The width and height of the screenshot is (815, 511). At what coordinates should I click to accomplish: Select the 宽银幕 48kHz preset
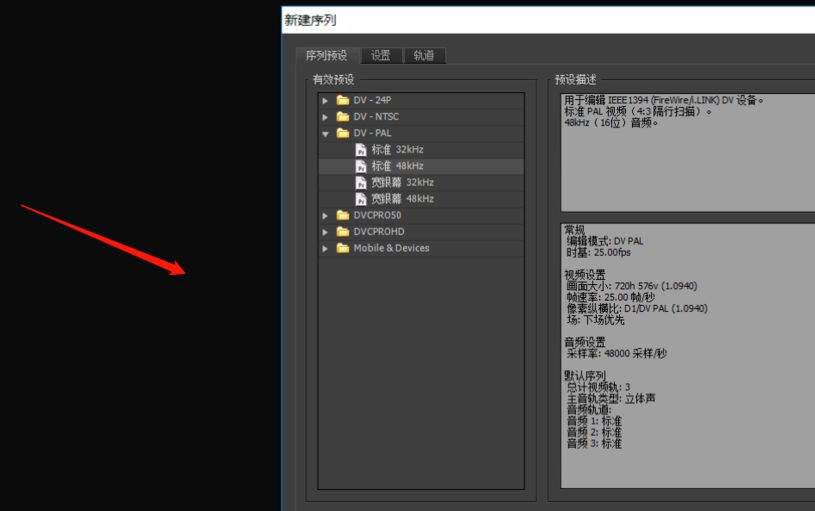click(x=402, y=199)
